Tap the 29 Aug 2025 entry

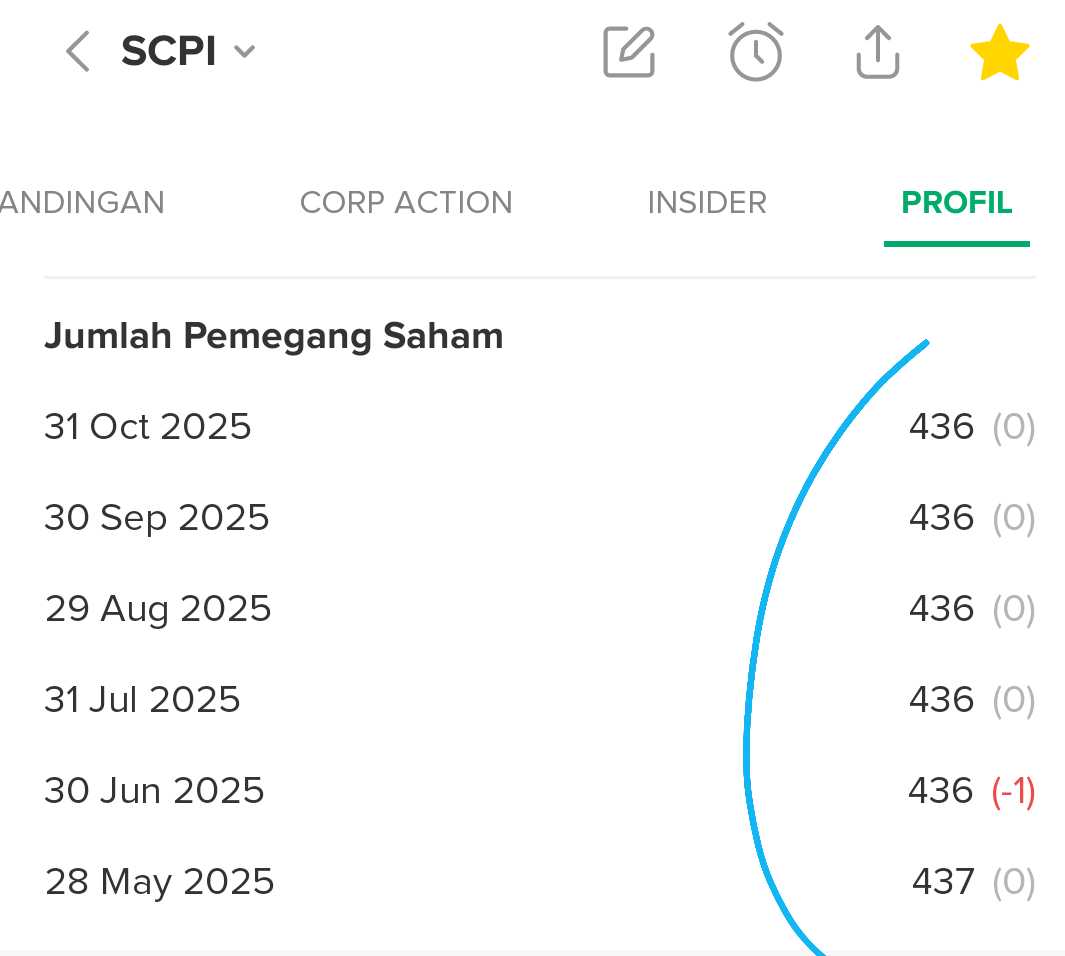tap(158, 609)
